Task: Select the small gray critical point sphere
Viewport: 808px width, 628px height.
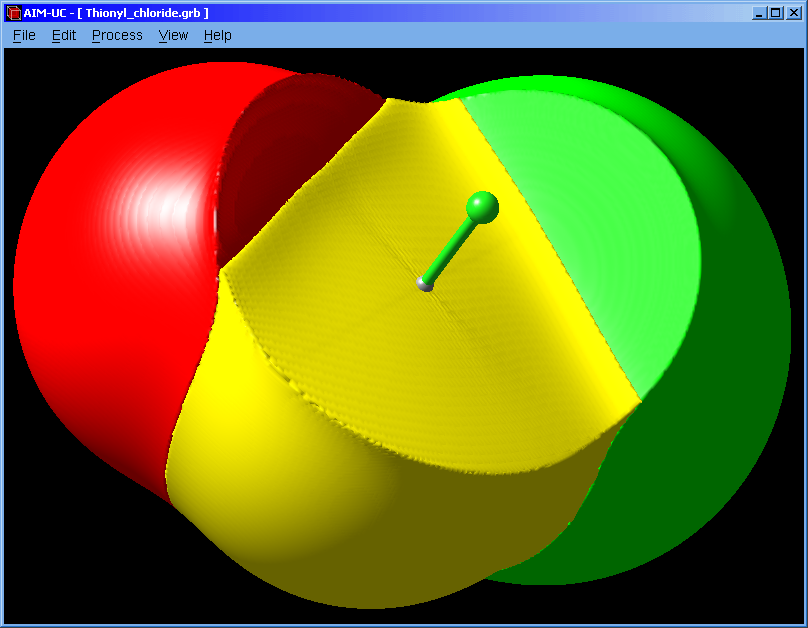Action: point(425,285)
